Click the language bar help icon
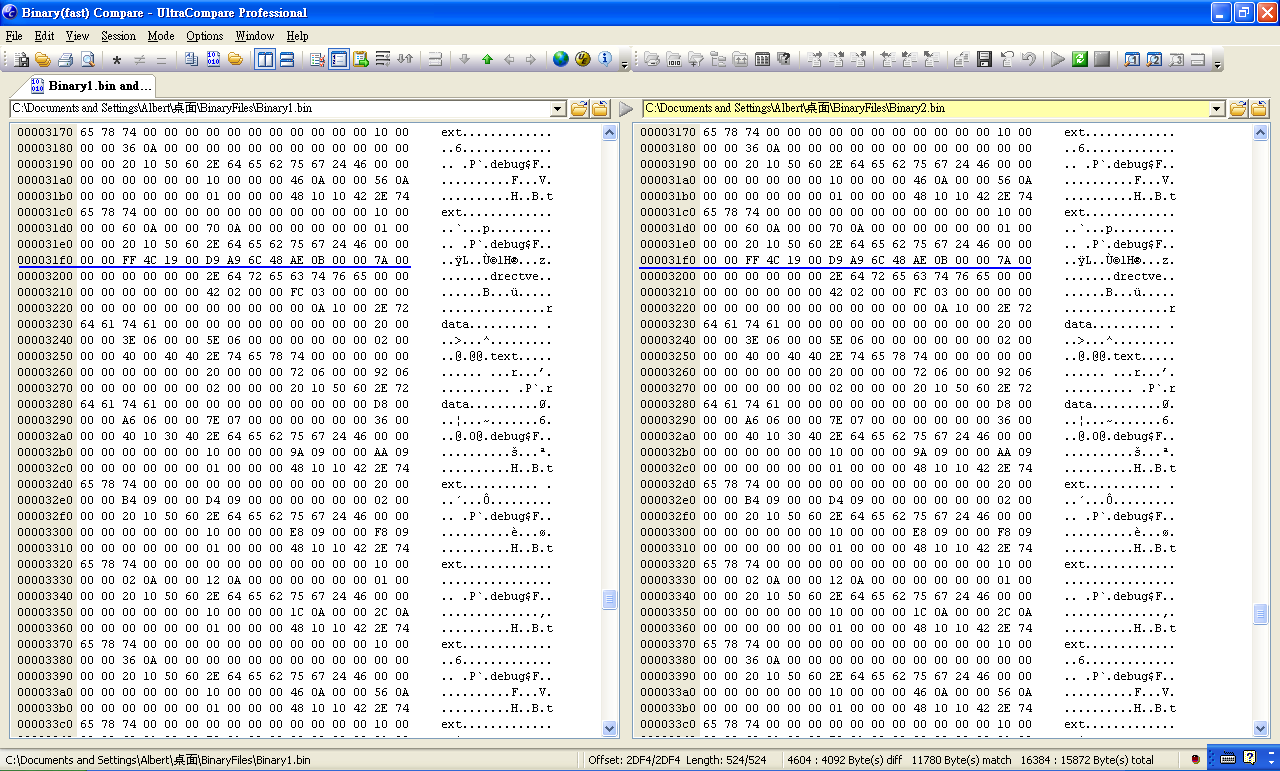This screenshot has height=771, width=1280. point(1249,758)
